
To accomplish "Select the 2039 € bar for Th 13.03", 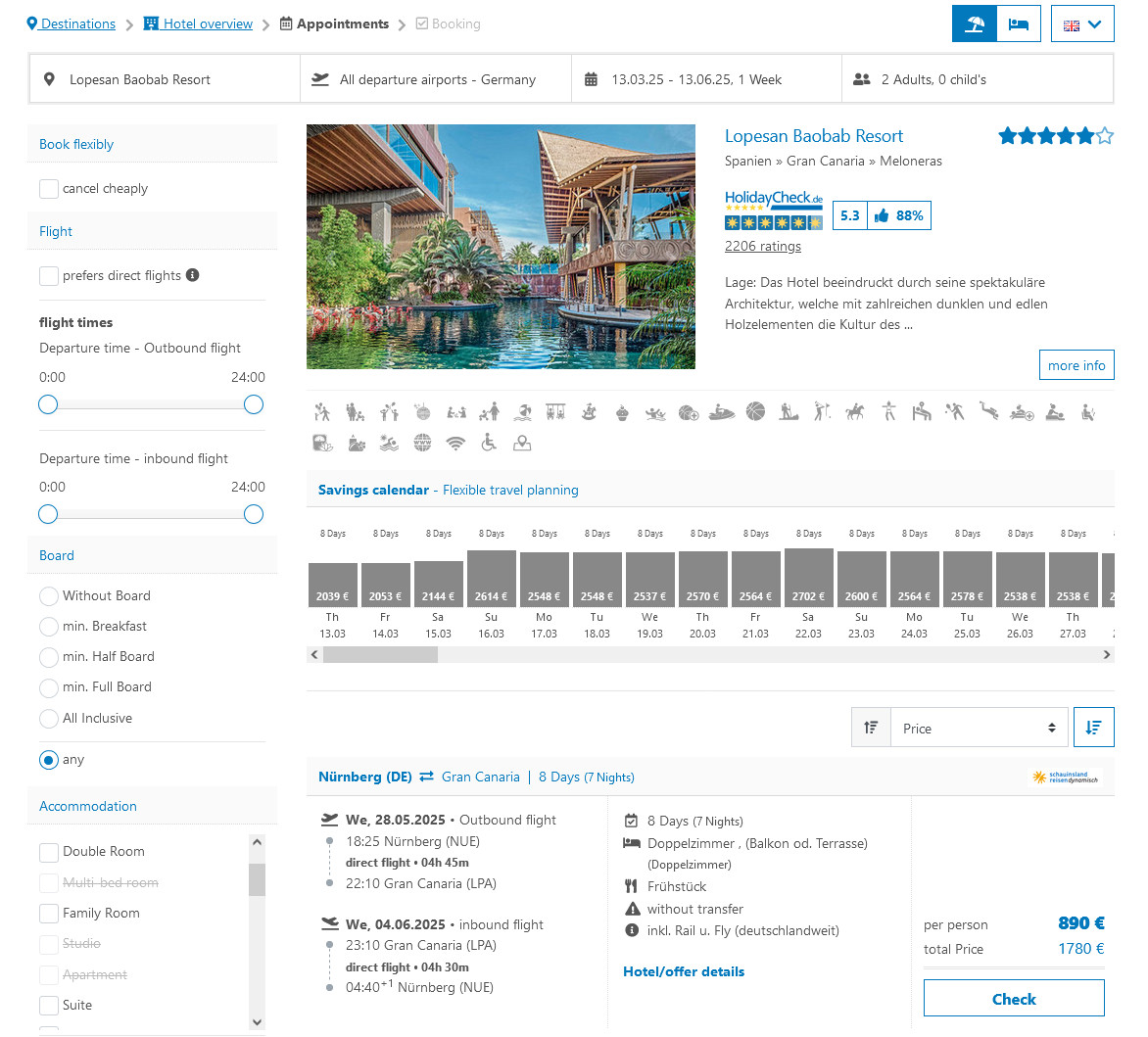I will point(332,586).
